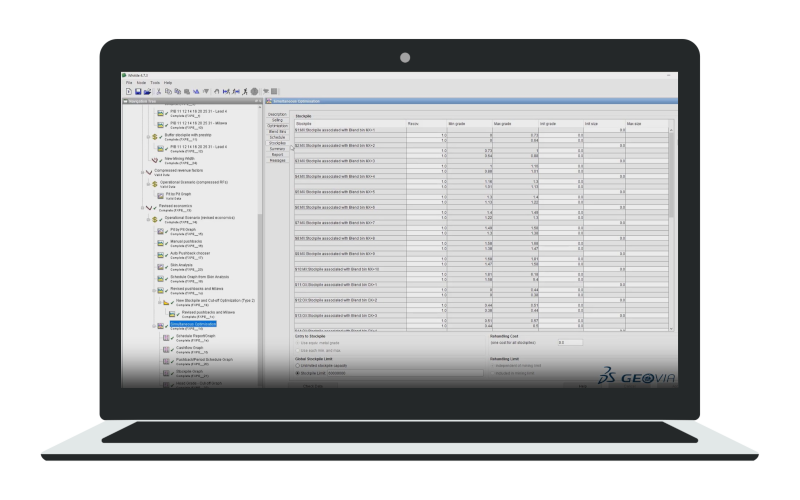The width and height of the screenshot is (800, 500).
Task: Switch to the Blend Bins tab
Action: click(x=277, y=132)
